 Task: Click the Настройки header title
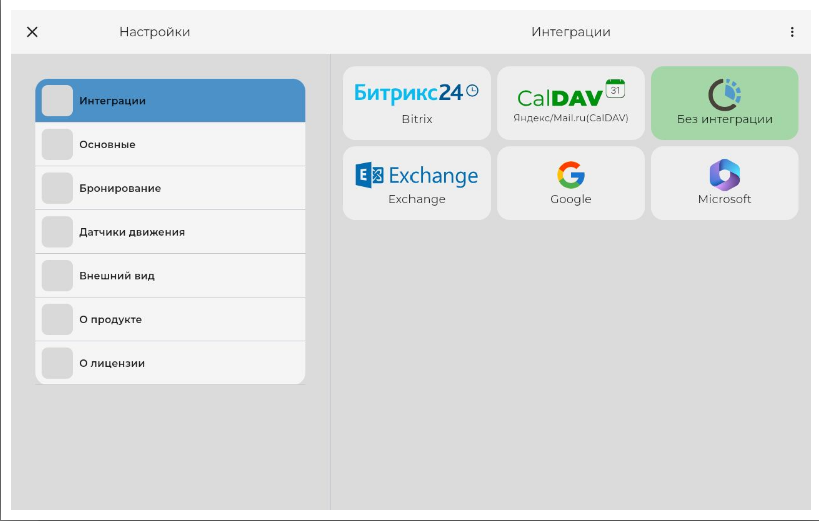155,32
